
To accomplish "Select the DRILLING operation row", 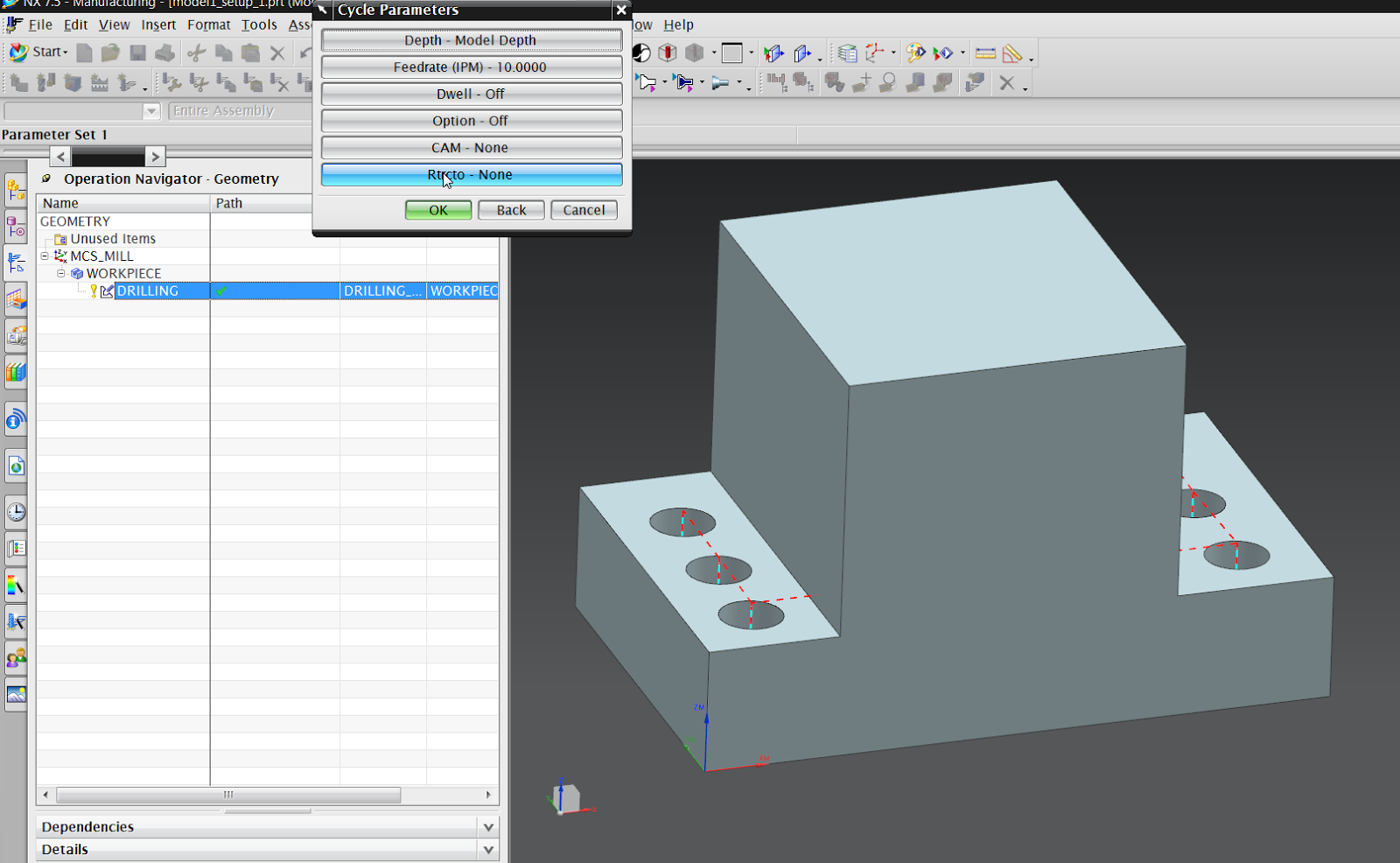I will [268, 291].
